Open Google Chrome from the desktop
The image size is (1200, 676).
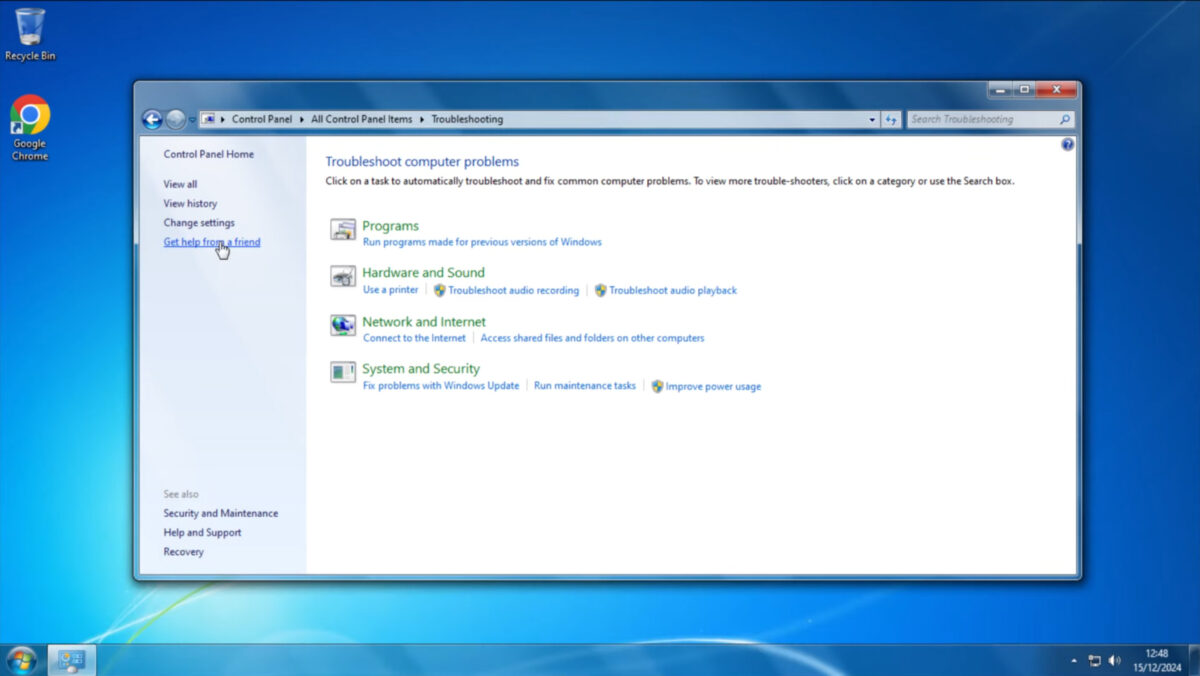(x=29, y=113)
